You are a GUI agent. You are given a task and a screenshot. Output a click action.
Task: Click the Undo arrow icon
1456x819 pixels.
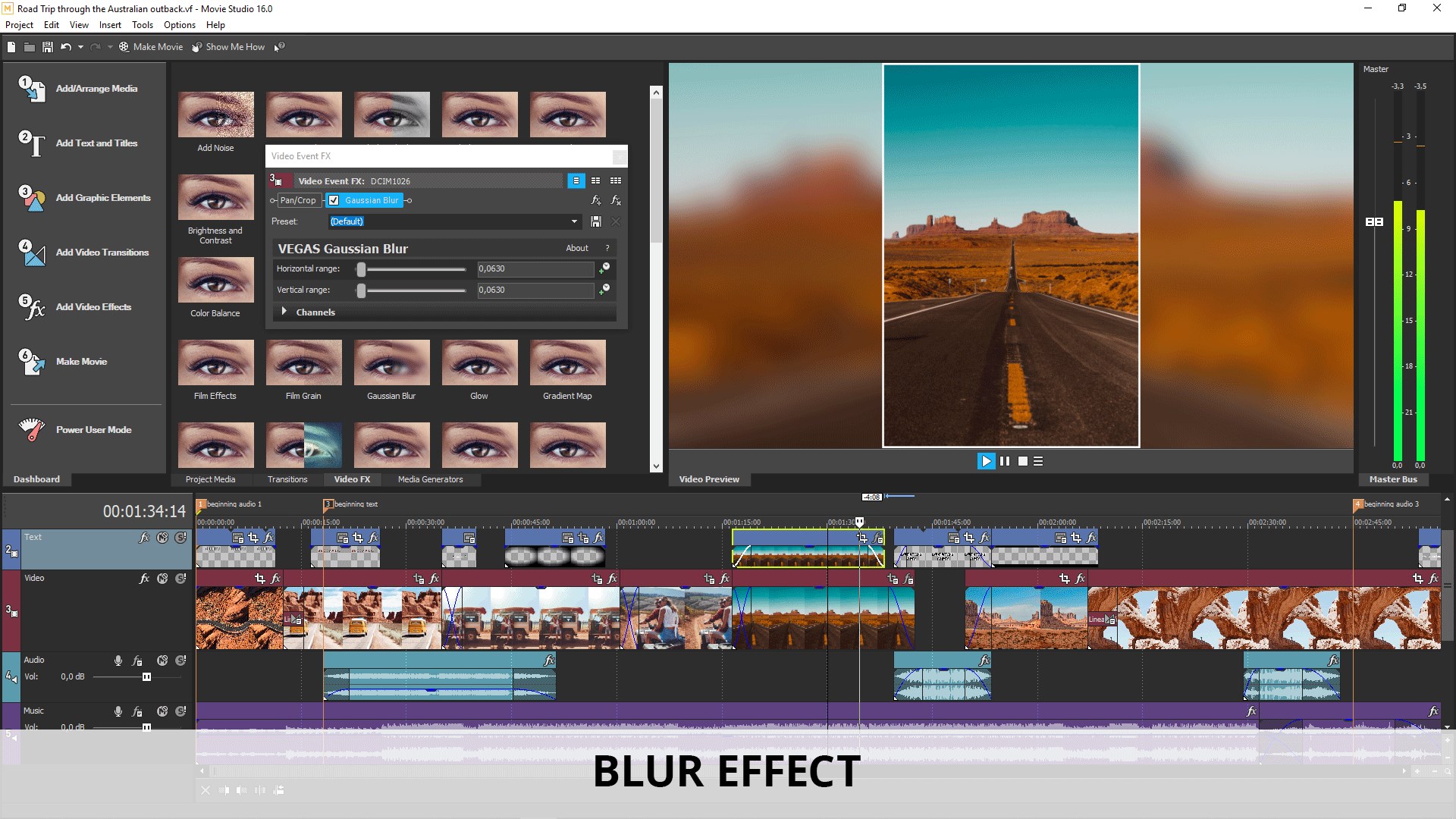click(66, 47)
